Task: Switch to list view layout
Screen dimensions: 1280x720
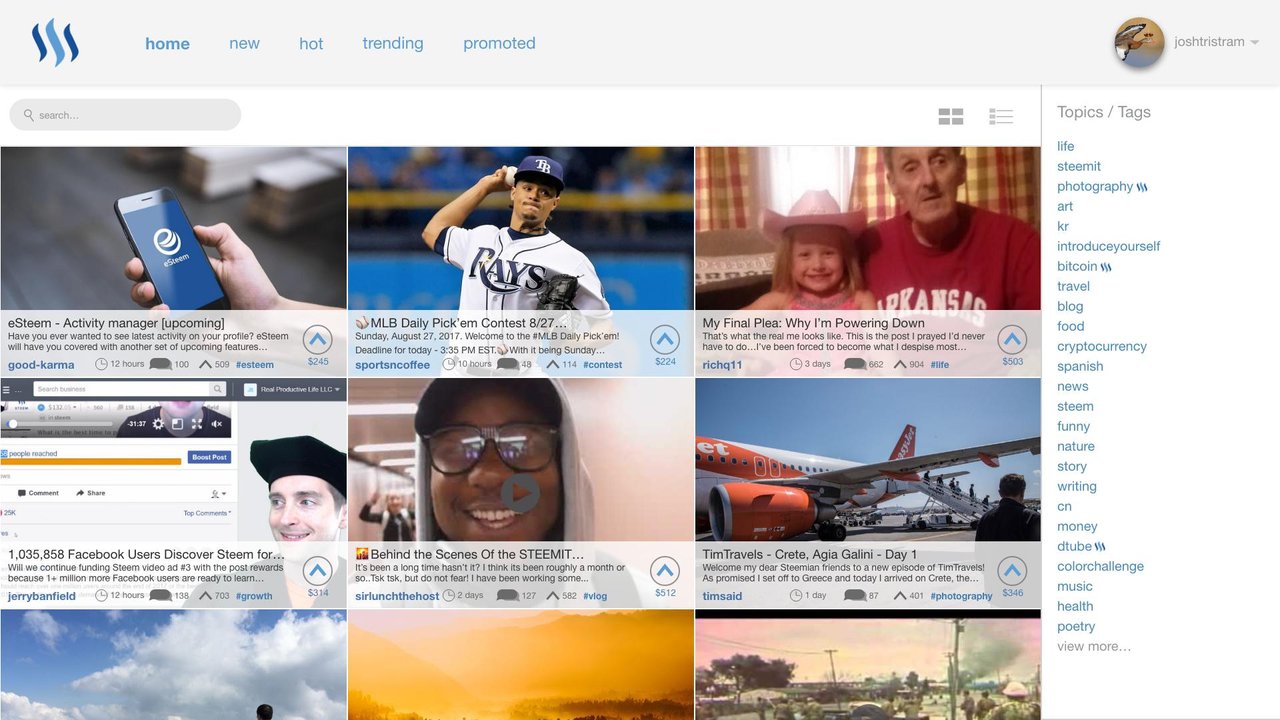Action: [x=1001, y=117]
